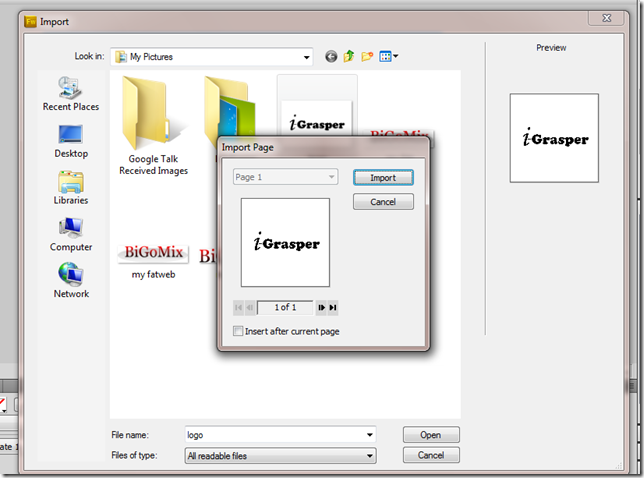The height and width of the screenshot is (478, 644).
Task: Browse the Network location
Action: 71,280
